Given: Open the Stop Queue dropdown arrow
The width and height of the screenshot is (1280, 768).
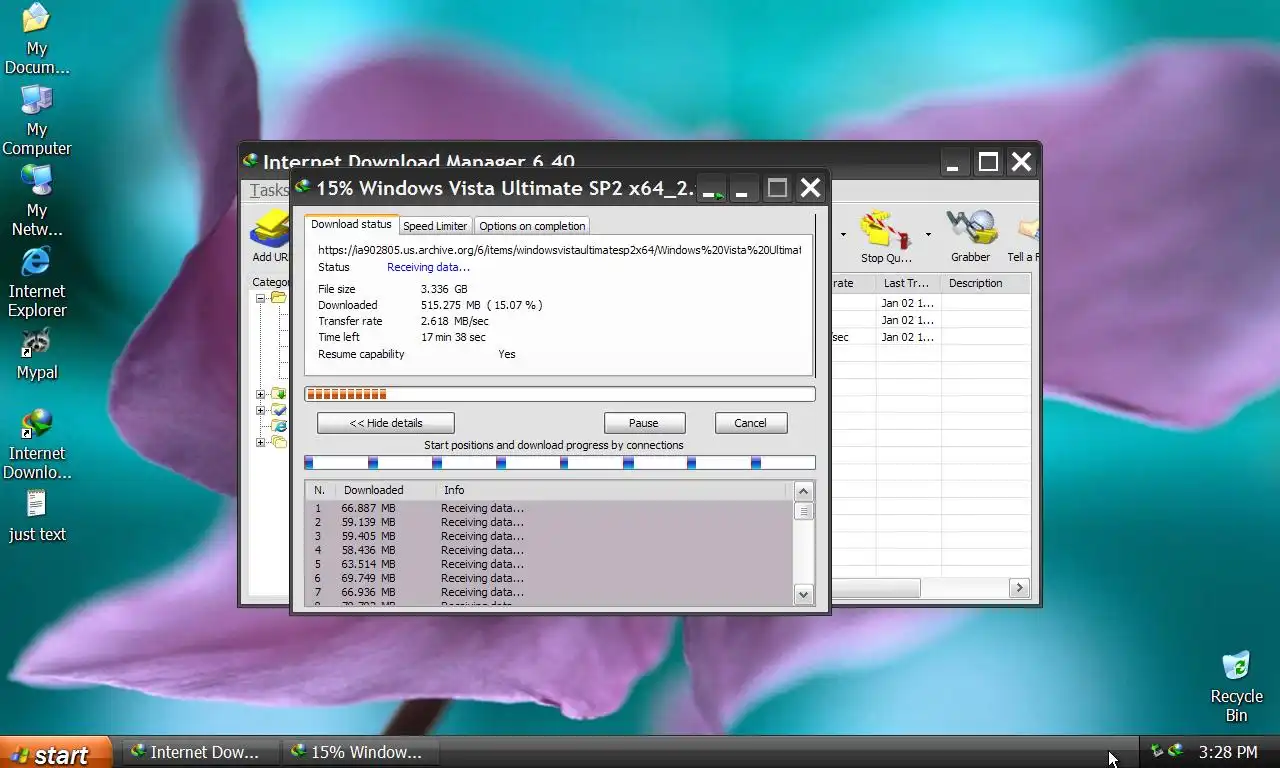Looking at the screenshot, I should (x=928, y=235).
